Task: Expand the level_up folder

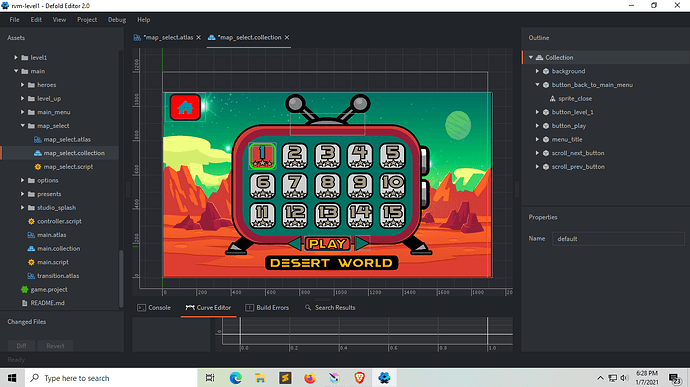Action: click(22, 99)
